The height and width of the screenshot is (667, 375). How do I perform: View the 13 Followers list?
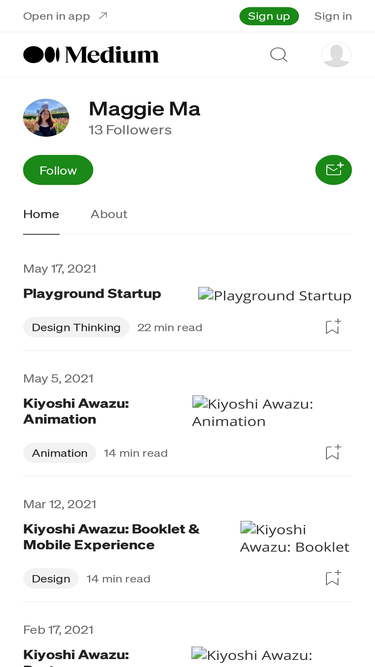(x=130, y=130)
